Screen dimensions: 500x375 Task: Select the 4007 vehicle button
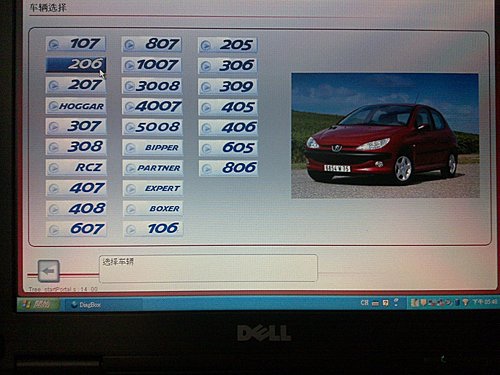pos(152,107)
